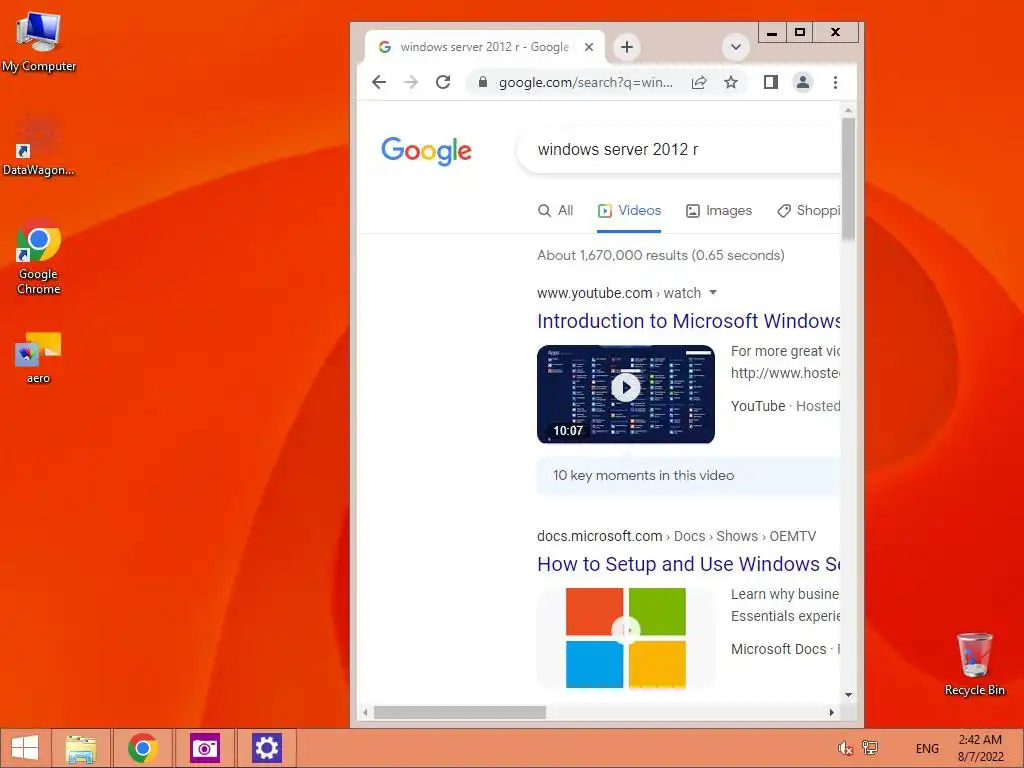
Task: Click the ENG language indicator
Action: click(x=927, y=748)
